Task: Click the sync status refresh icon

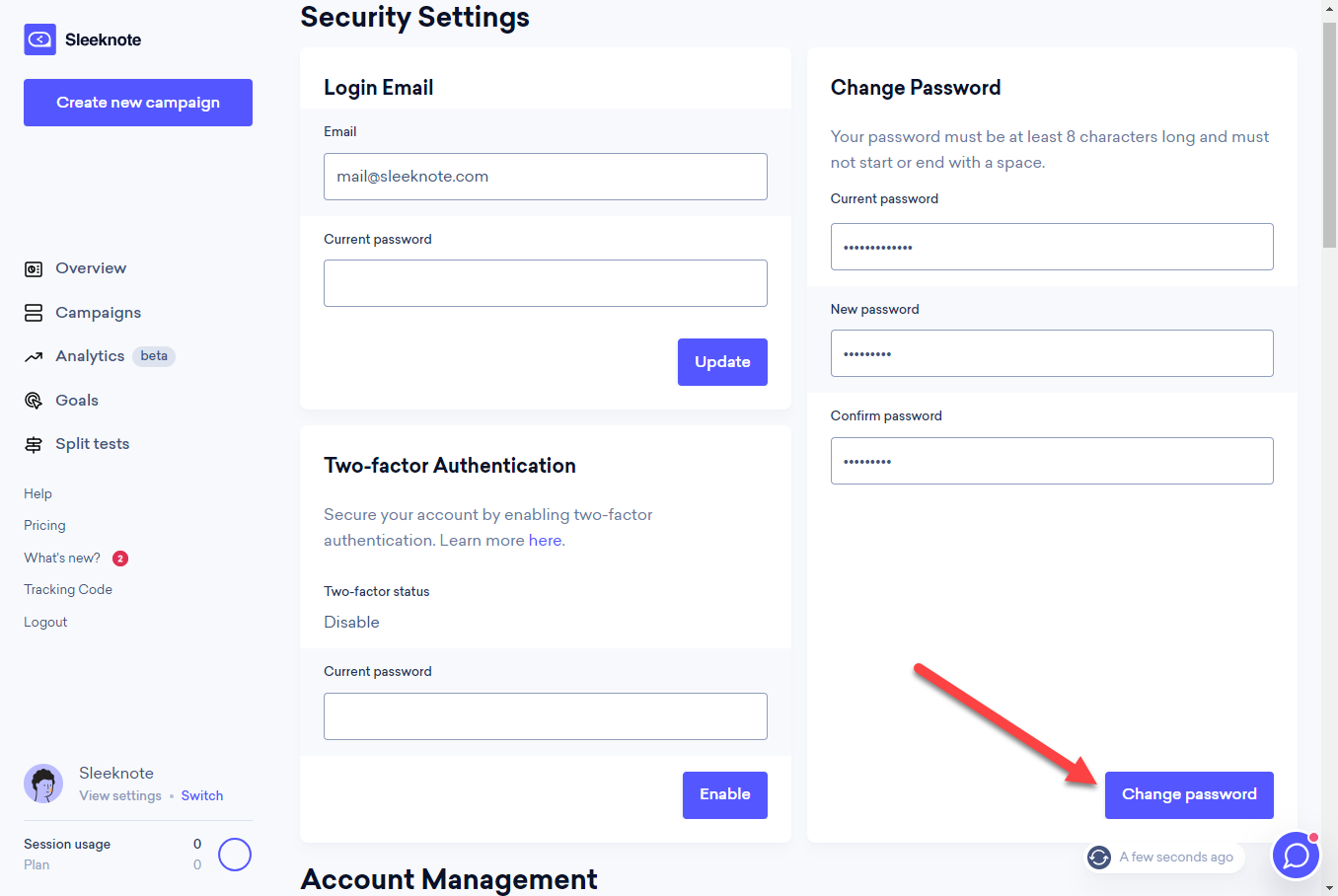Action: pos(1099,858)
